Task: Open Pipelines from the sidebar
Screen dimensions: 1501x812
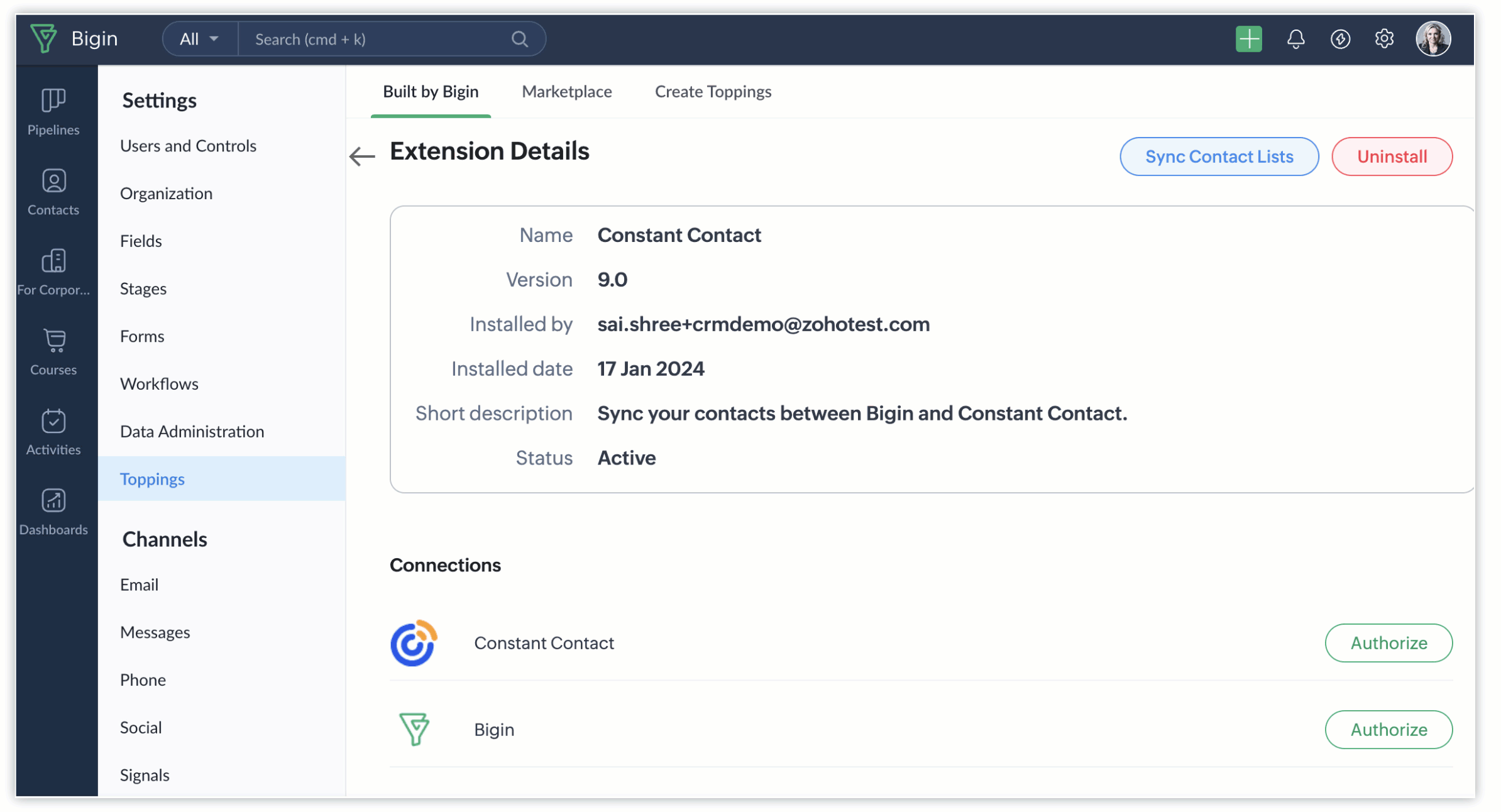Action: pos(53,112)
